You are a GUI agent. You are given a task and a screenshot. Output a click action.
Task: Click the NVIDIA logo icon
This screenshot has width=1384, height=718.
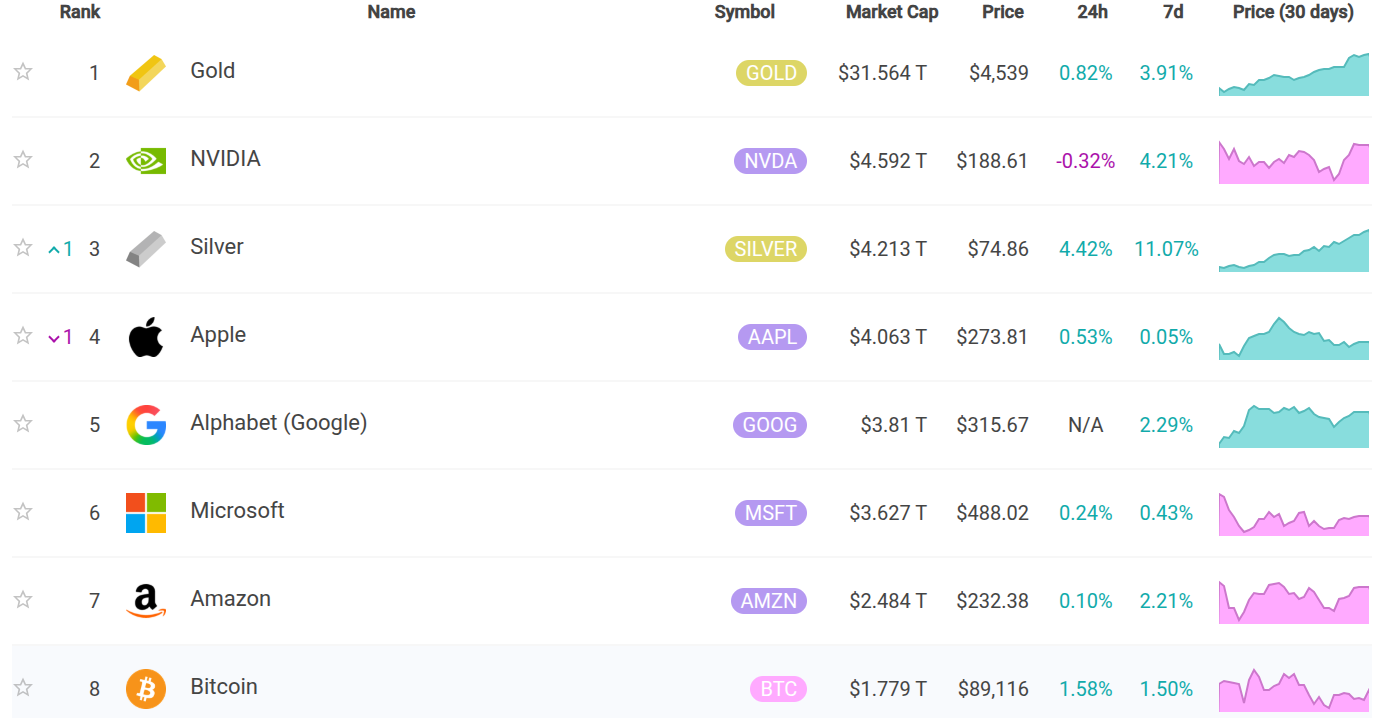[x=146, y=160]
